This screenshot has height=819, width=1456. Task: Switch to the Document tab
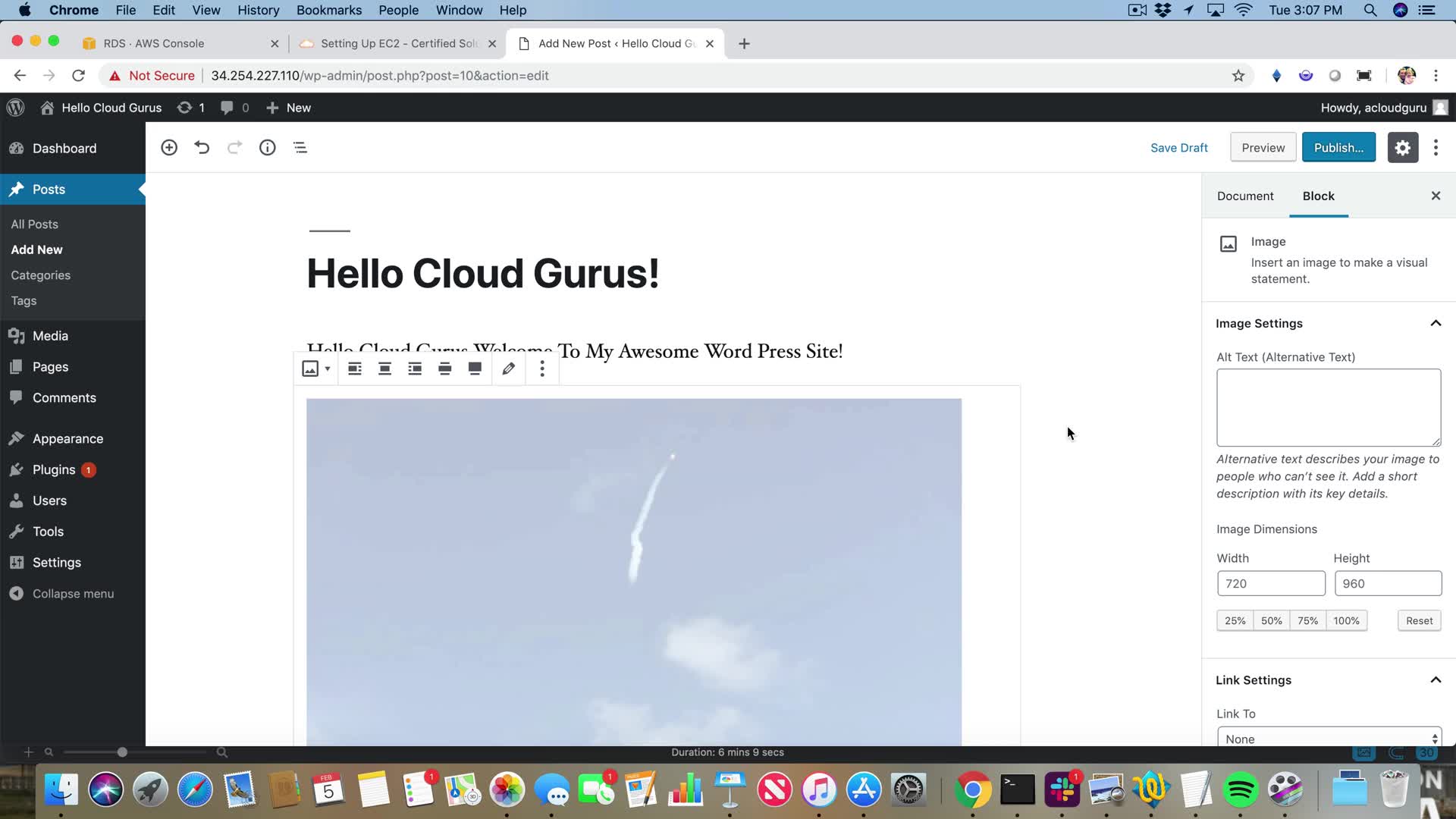coord(1245,196)
